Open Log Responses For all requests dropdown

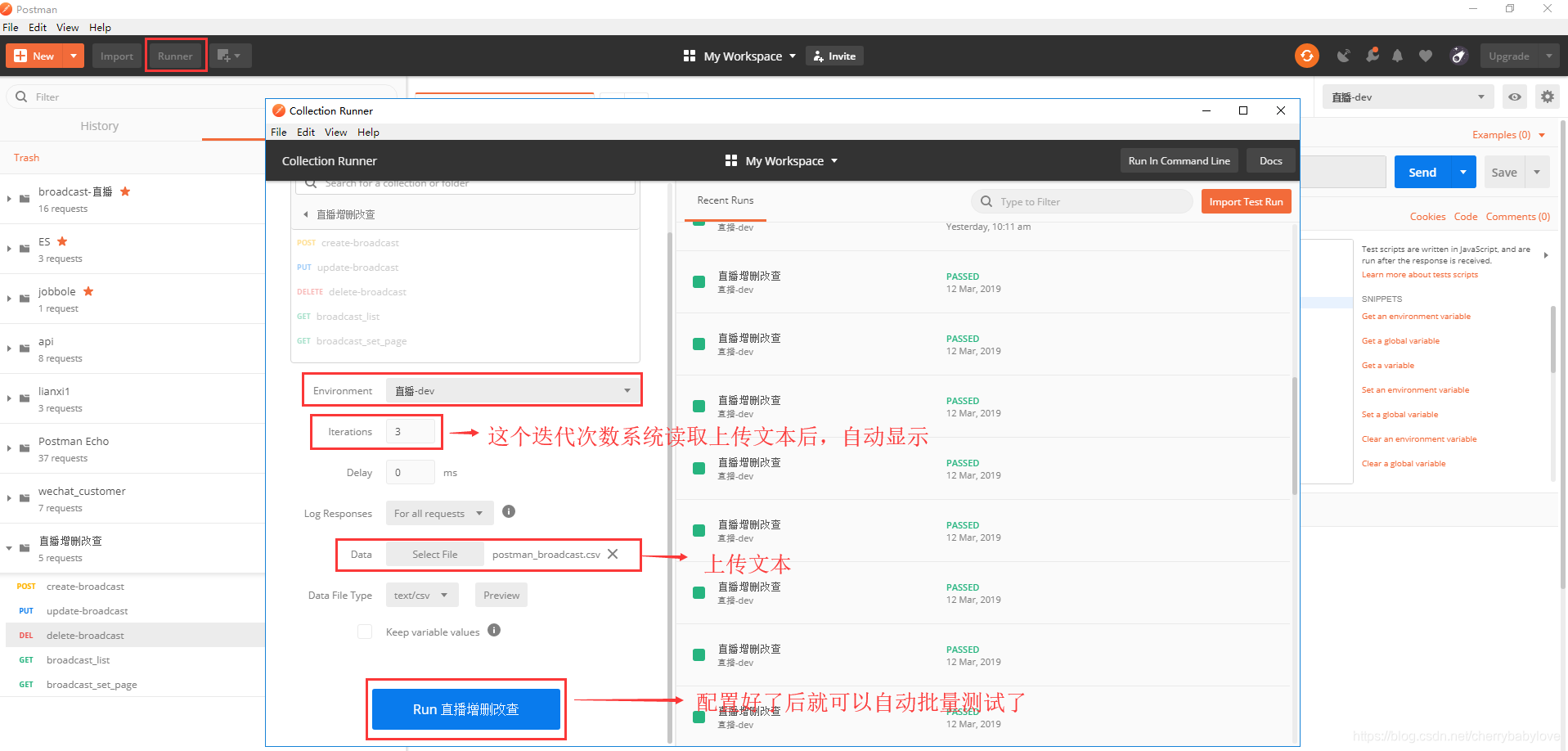point(439,513)
